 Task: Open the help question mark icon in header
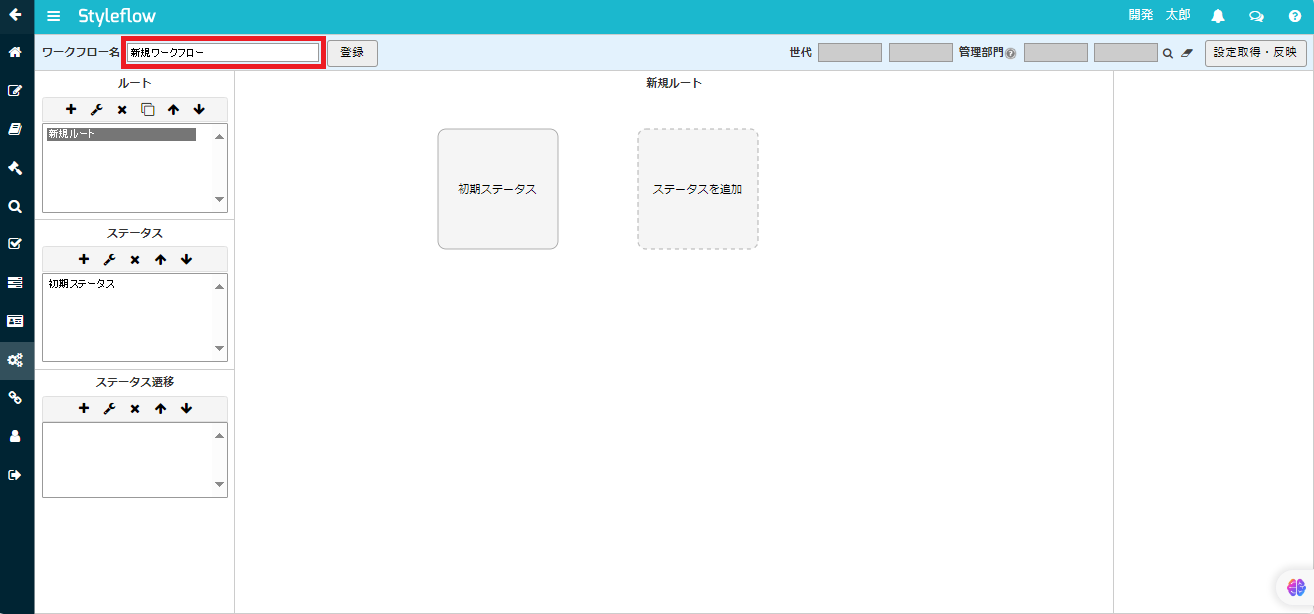[1294, 16]
